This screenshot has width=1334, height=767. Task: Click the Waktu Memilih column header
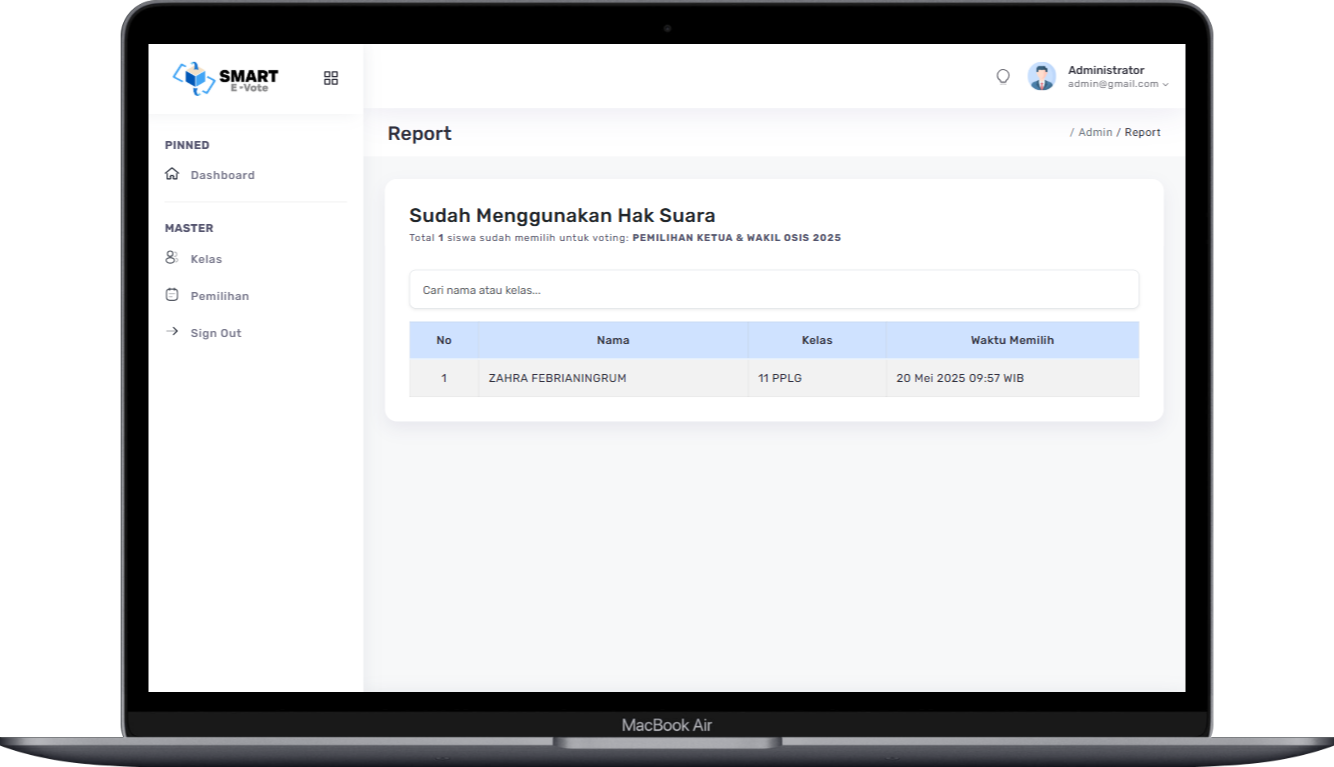(1012, 340)
